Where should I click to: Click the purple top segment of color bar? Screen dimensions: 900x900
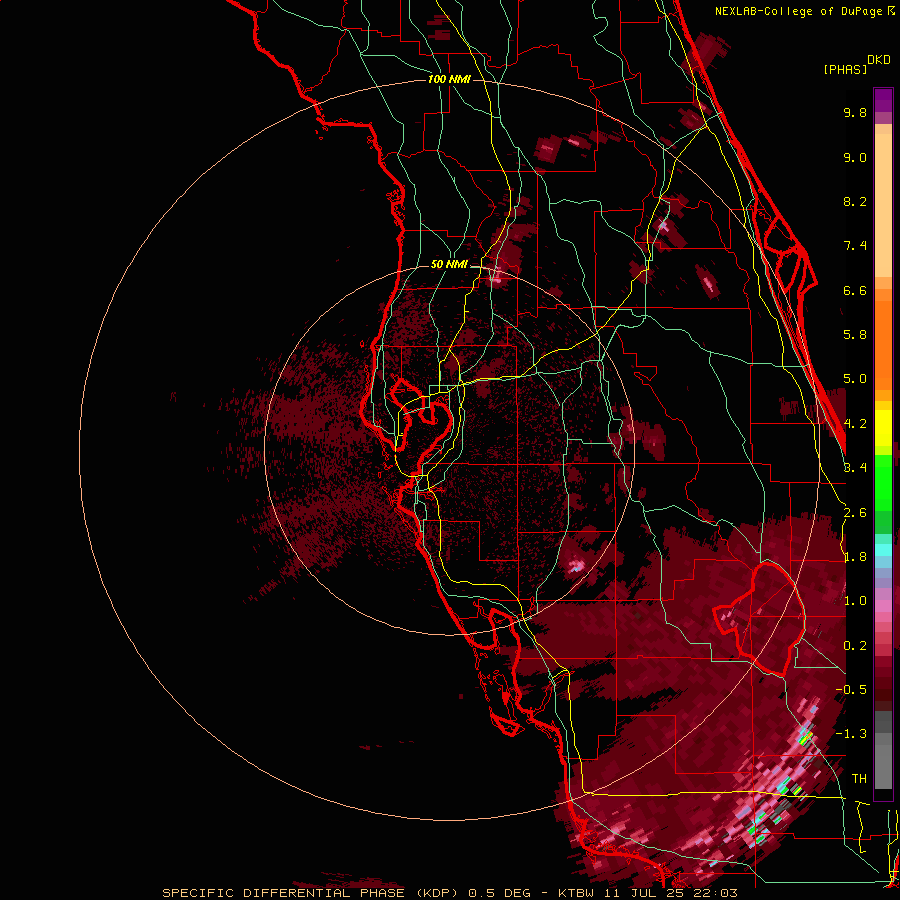(883, 100)
